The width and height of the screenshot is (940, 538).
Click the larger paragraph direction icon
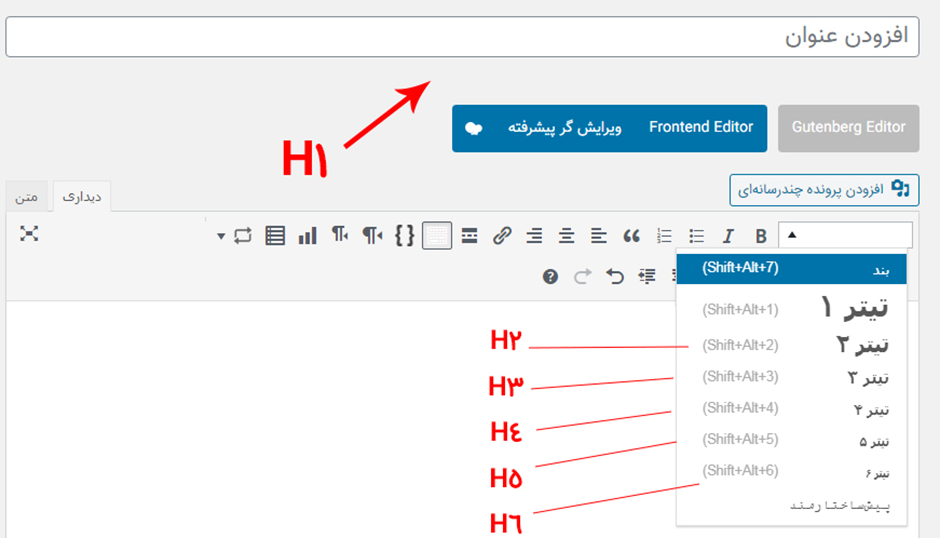point(372,236)
